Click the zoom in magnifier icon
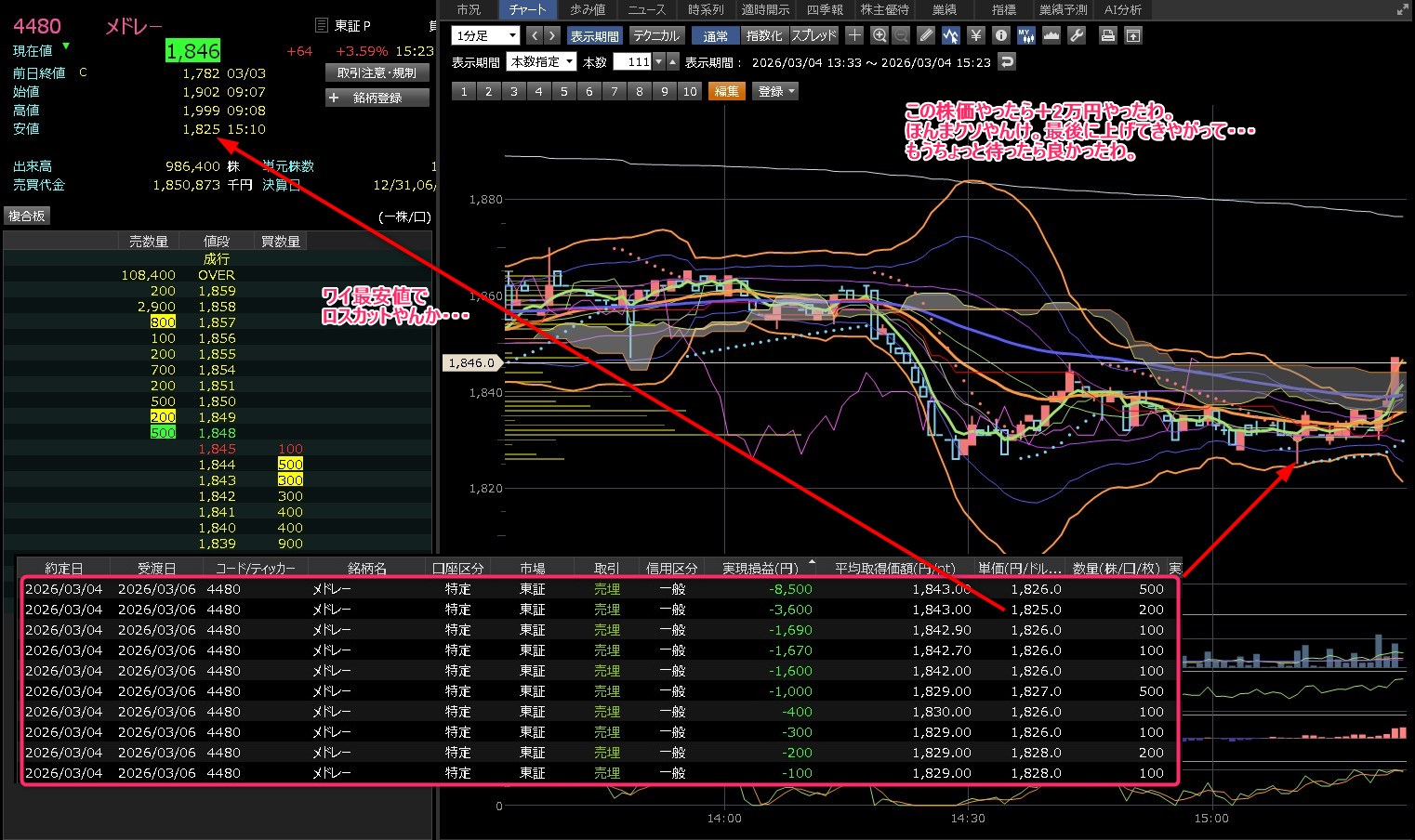Screen dimensions: 1415x840 879,35
